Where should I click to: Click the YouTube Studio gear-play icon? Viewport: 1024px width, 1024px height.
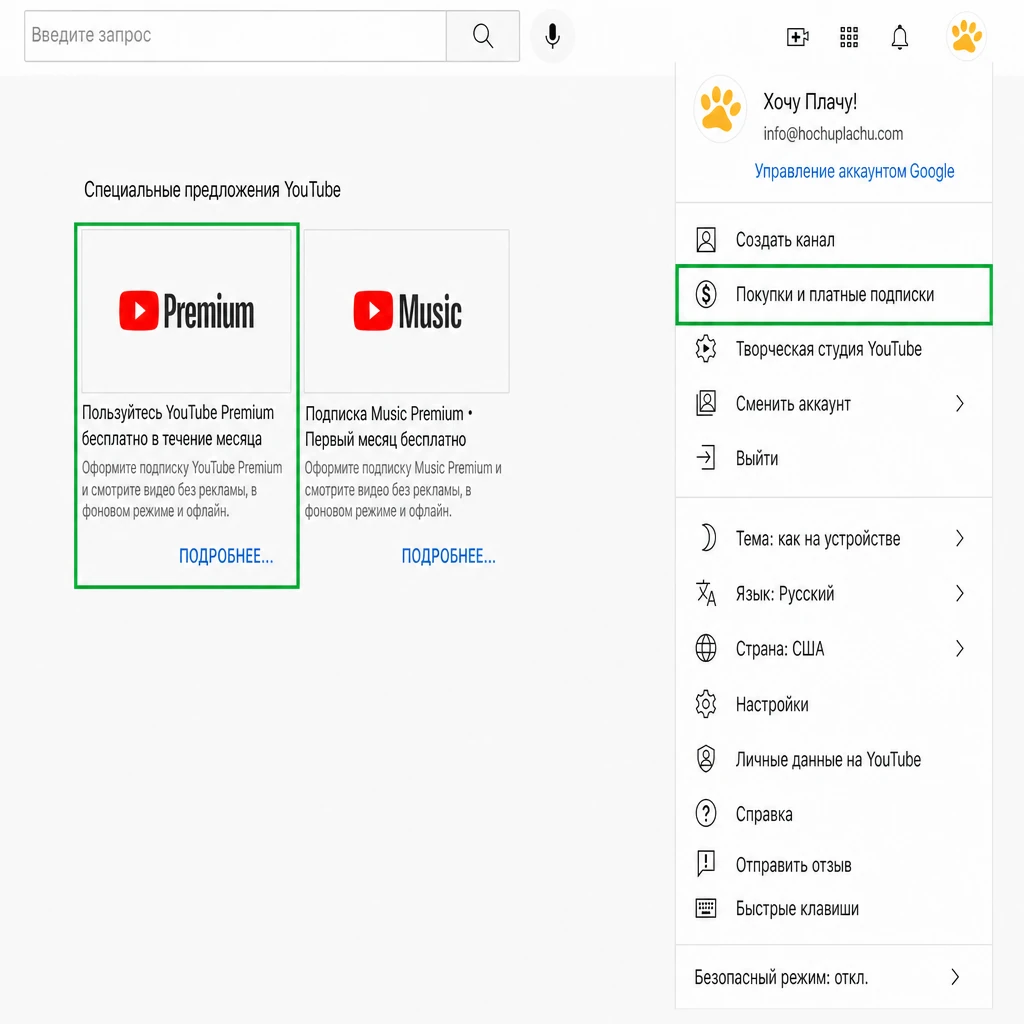(706, 349)
